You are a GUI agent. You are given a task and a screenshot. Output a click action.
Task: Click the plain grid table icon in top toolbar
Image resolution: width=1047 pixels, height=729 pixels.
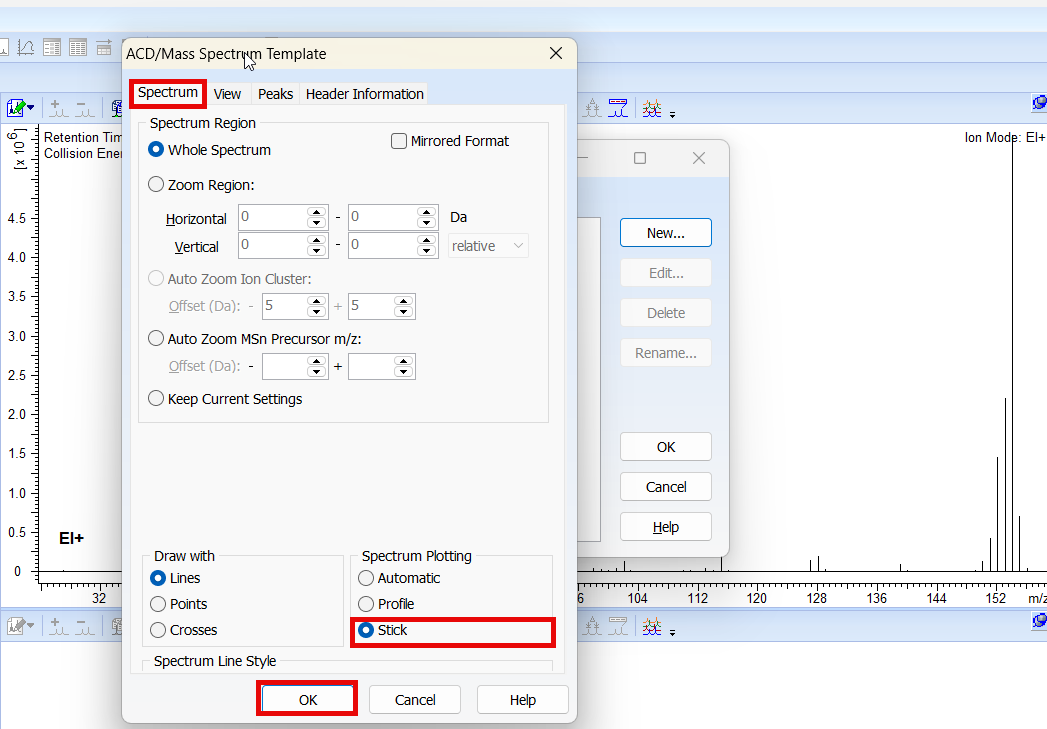point(78,47)
